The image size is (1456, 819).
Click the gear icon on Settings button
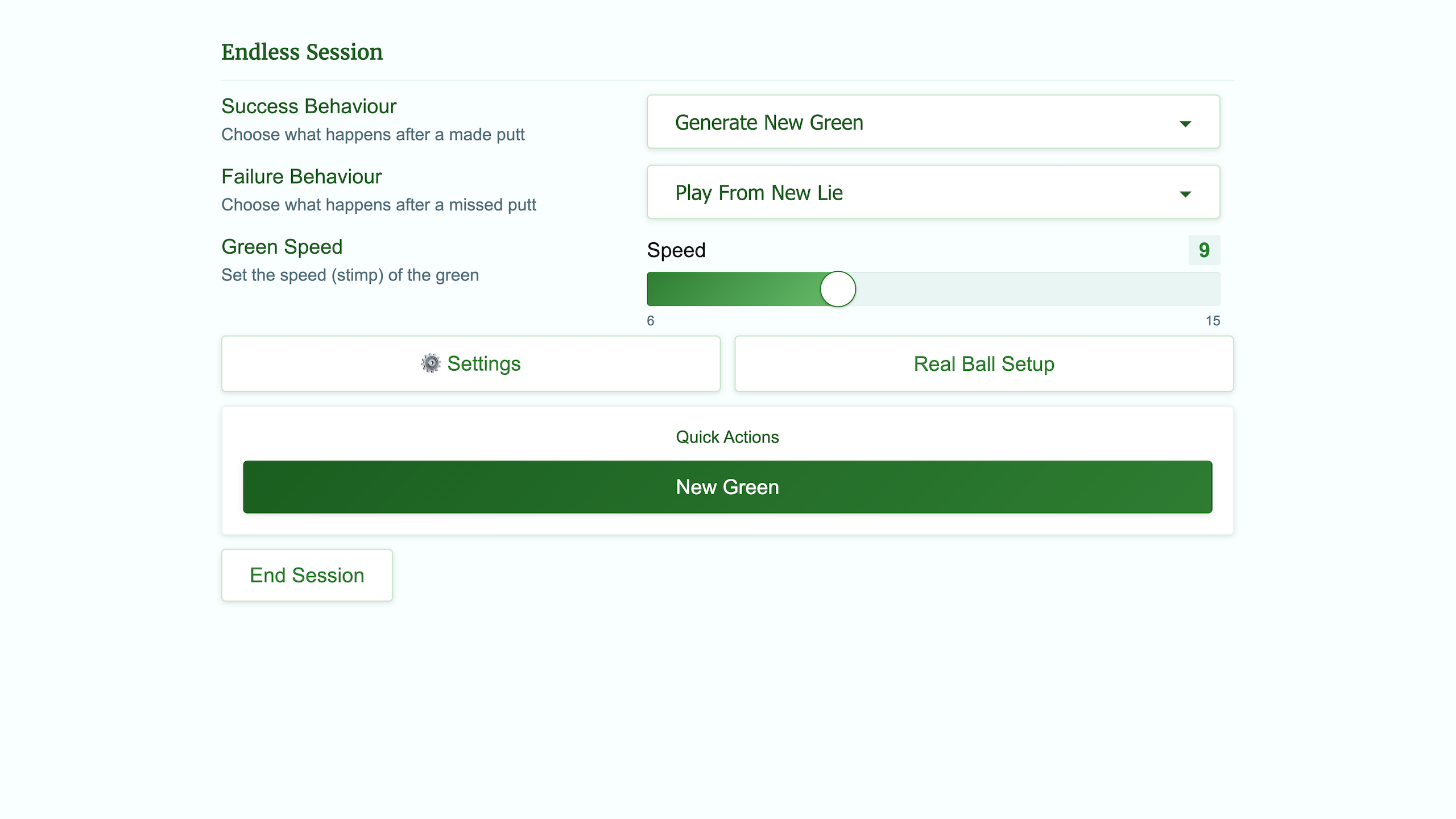(x=431, y=363)
